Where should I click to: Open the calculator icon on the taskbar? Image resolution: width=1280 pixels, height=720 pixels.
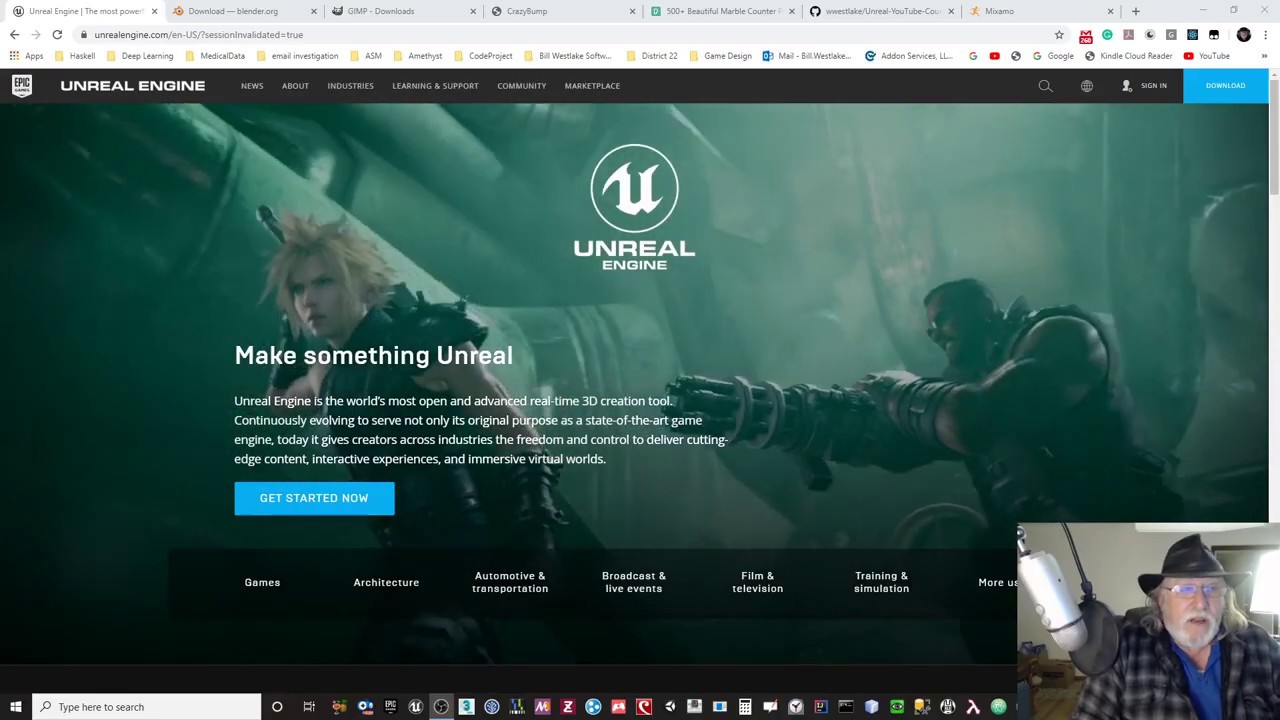click(745, 707)
